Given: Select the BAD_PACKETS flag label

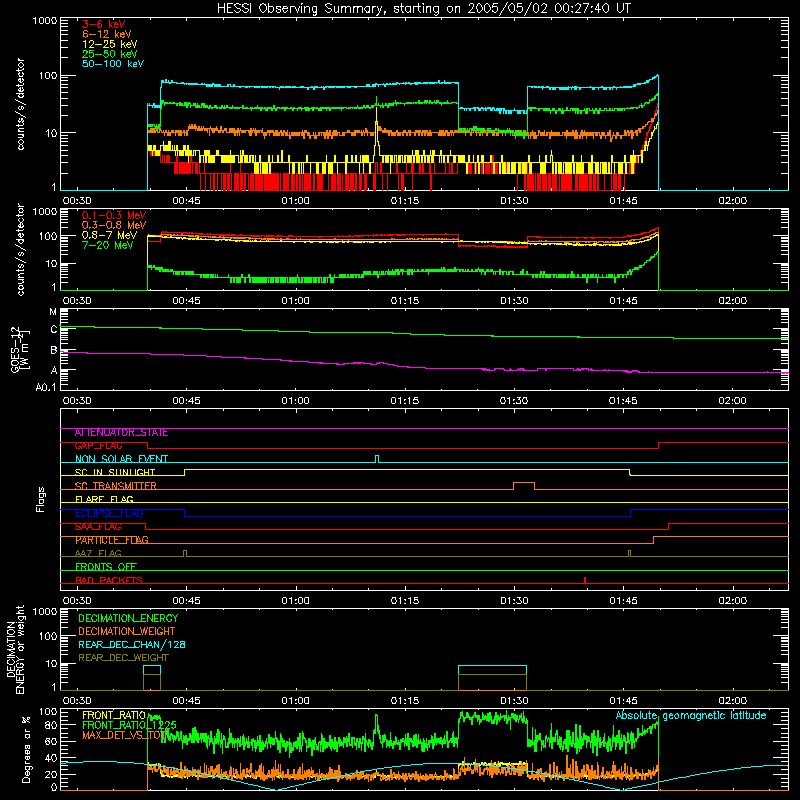Looking at the screenshot, I should point(109,580).
